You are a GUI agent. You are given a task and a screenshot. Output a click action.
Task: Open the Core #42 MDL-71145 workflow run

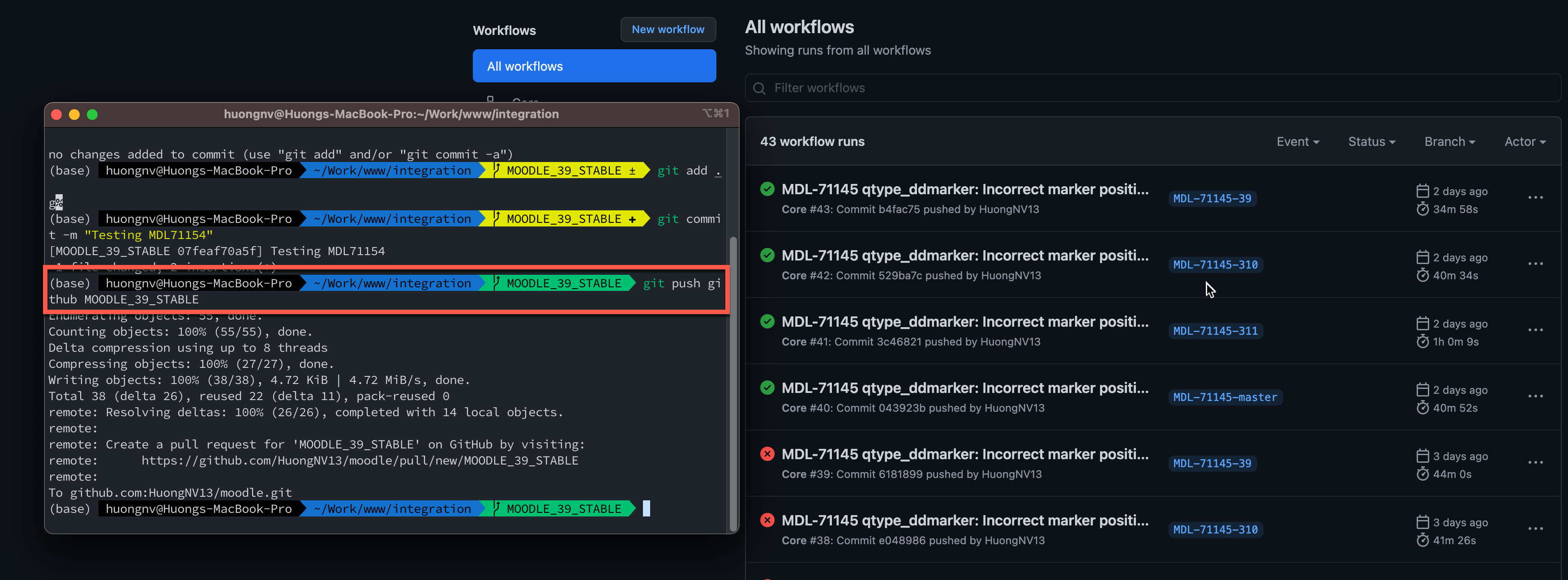[x=965, y=256]
